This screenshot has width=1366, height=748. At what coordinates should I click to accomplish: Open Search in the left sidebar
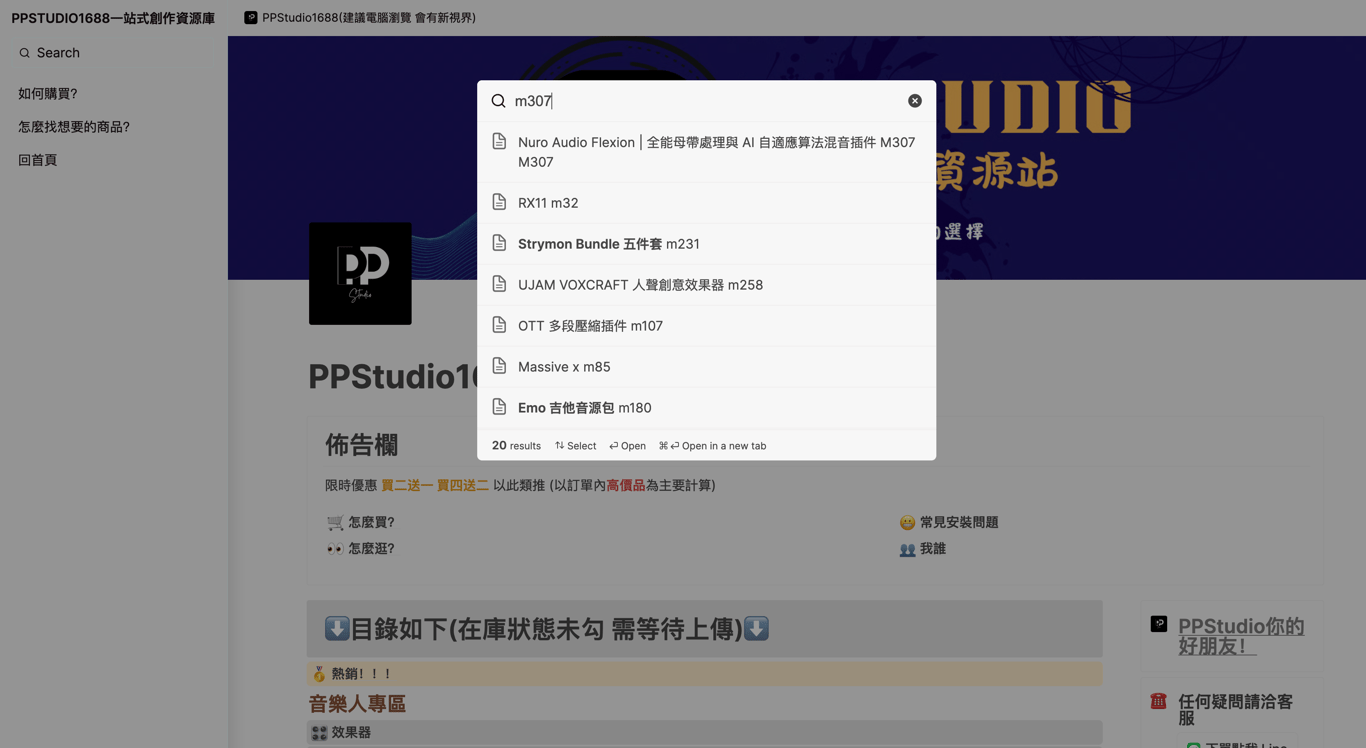(x=113, y=53)
